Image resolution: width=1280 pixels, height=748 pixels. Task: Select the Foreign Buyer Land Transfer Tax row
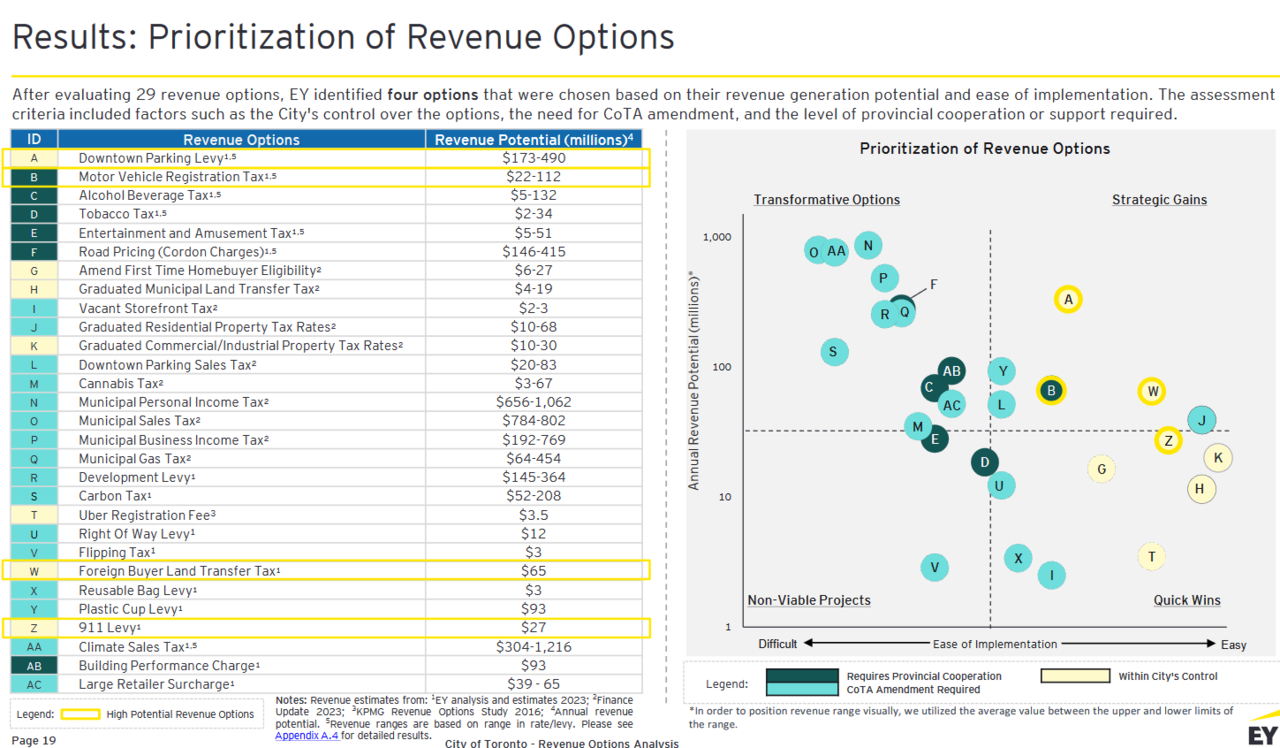[x=325, y=571]
